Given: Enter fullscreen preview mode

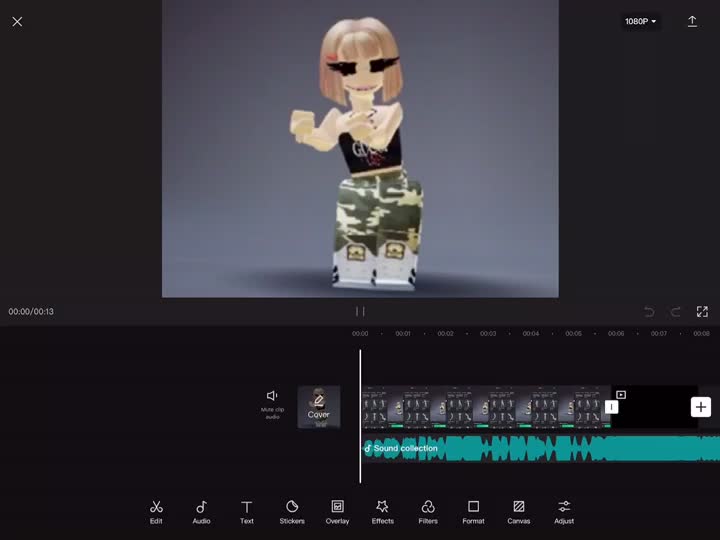Looking at the screenshot, I should tap(702, 312).
